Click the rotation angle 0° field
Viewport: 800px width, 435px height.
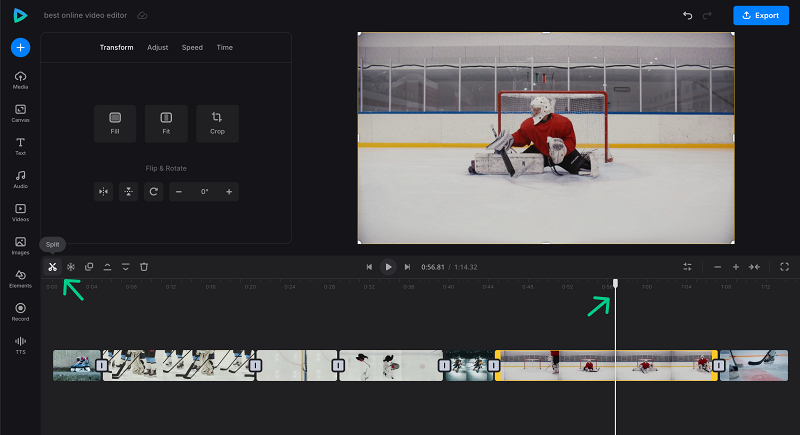[x=204, y=192]
